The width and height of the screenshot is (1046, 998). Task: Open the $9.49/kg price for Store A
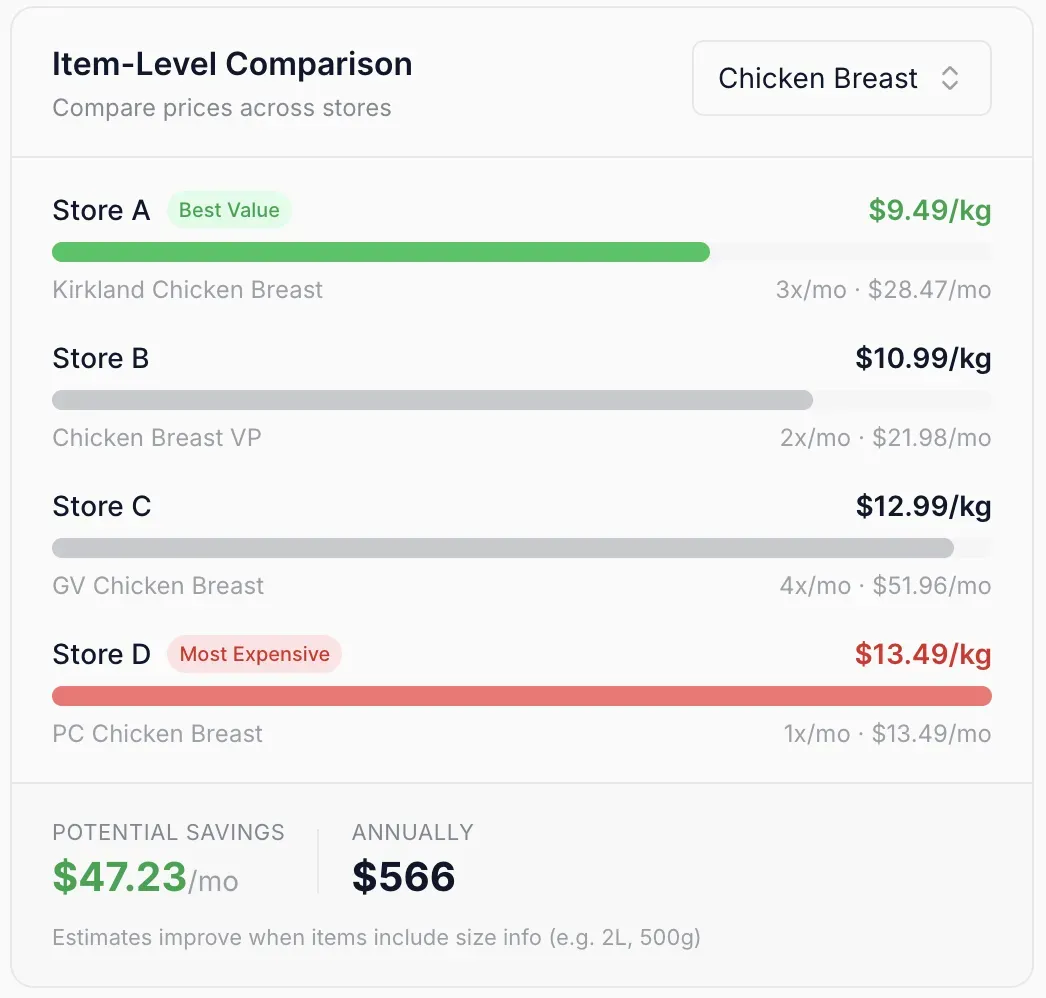929,210
